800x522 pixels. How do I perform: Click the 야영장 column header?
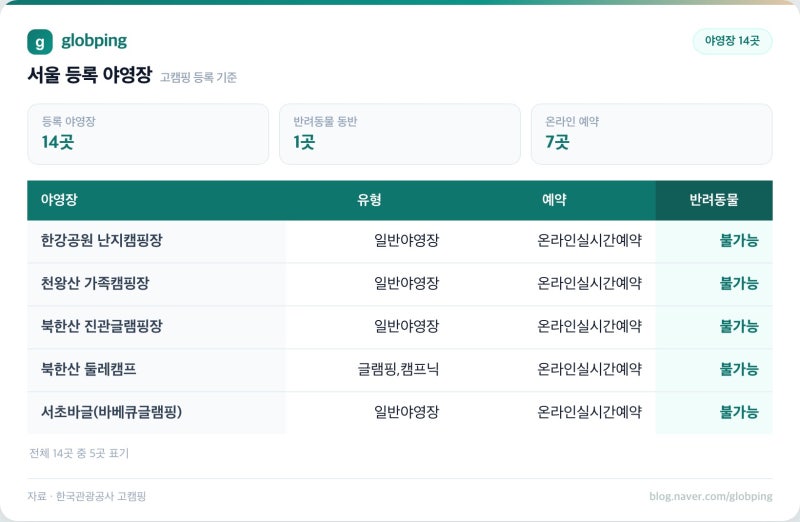pyautogui.click(x=59, y=200)
